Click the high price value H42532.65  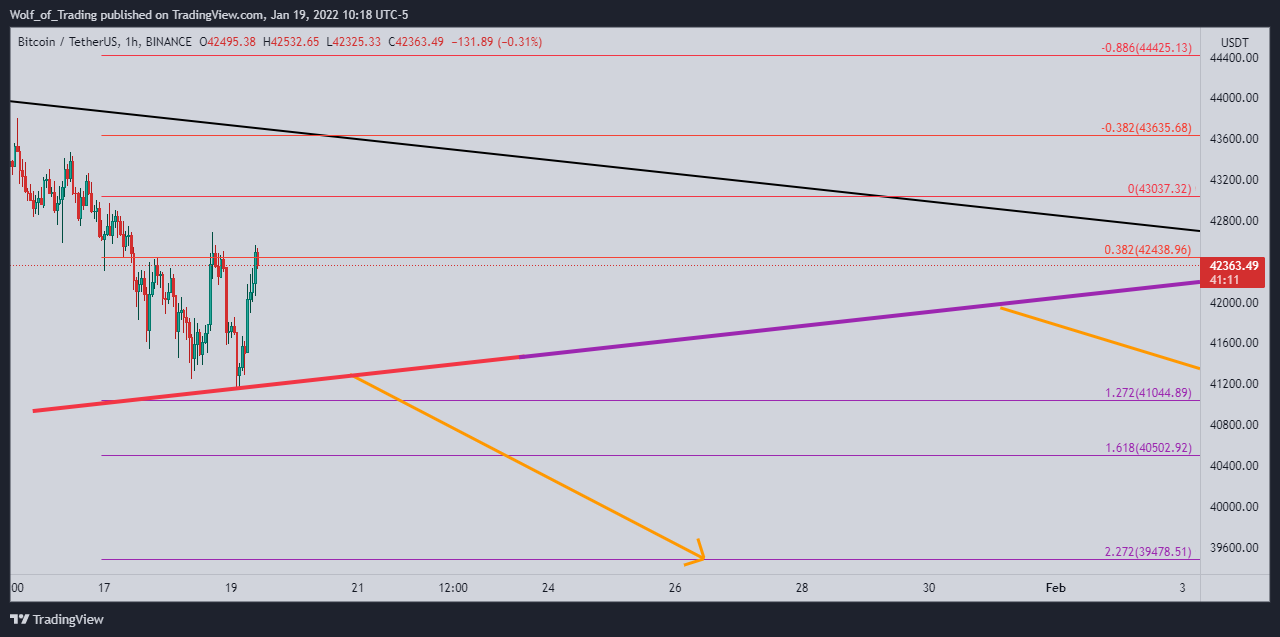tap(291, 42)
